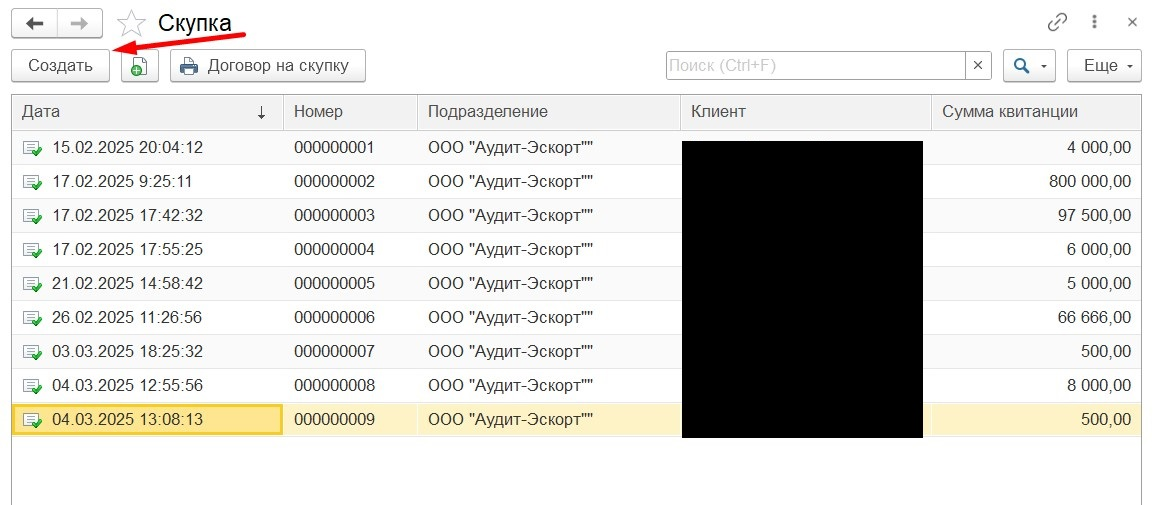Click the back navigation arrow
Screen dimensions: 1155x505
(x=35, y=24)
